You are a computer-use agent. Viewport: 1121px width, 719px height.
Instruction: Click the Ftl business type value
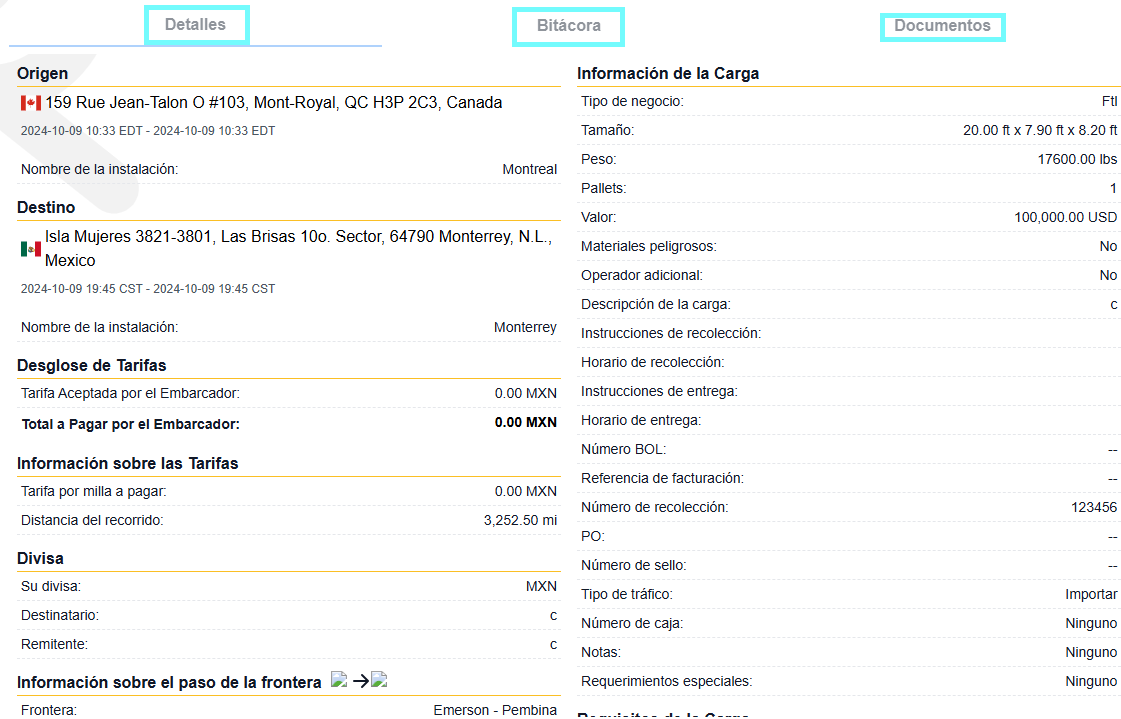1111,101
